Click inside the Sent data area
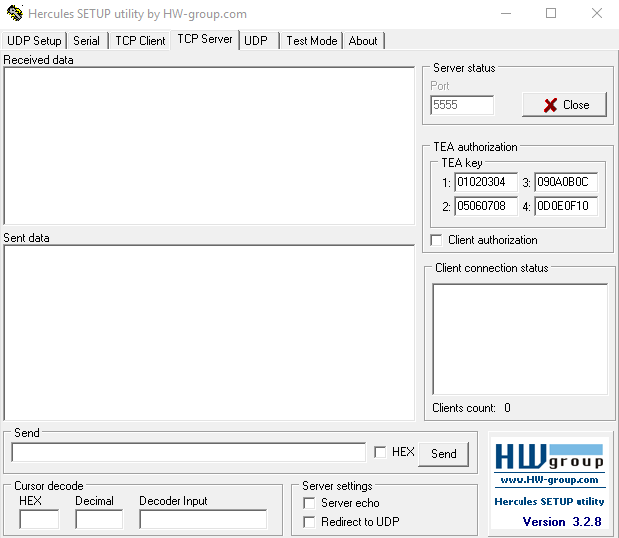This screenshot has height=538, width=619. pos(209,333)
